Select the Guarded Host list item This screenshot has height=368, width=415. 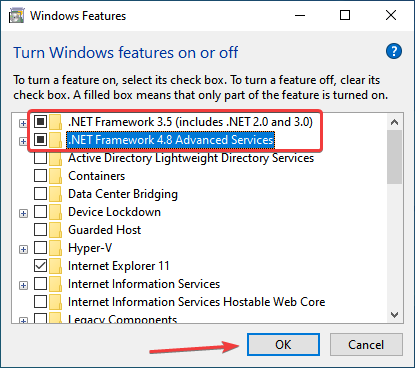coord(104,230)
